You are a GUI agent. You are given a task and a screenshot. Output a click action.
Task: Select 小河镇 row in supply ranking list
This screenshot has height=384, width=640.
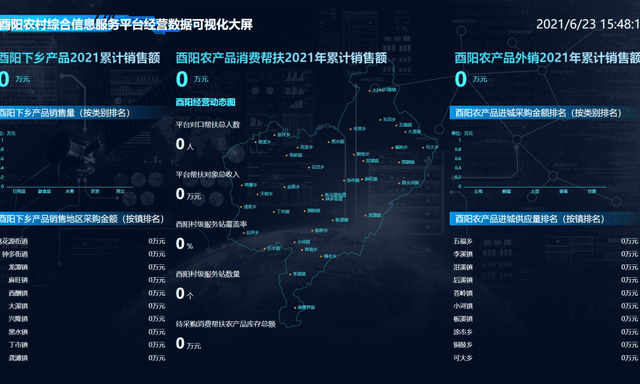pyautogui.click(x=546, y=306)
